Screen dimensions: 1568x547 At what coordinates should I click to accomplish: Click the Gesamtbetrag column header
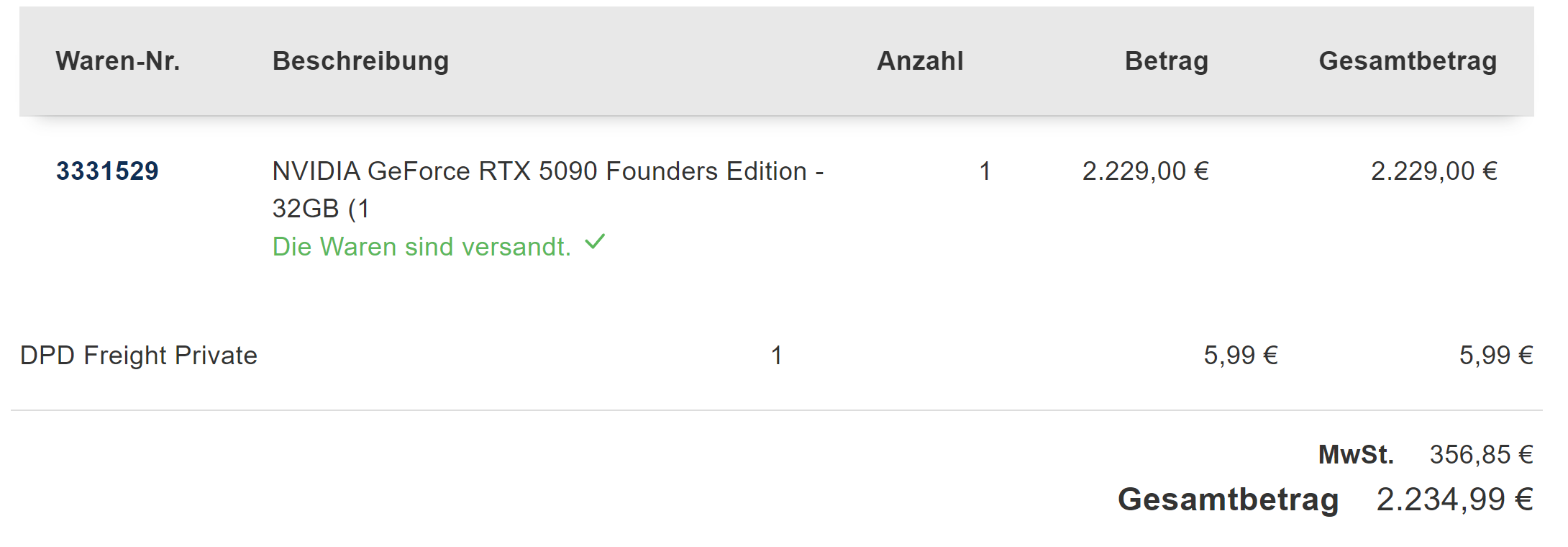[1408, 61]
